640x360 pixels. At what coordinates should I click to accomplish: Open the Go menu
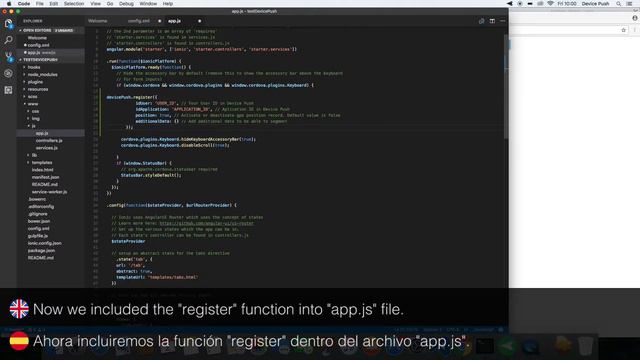click(110, 4)
